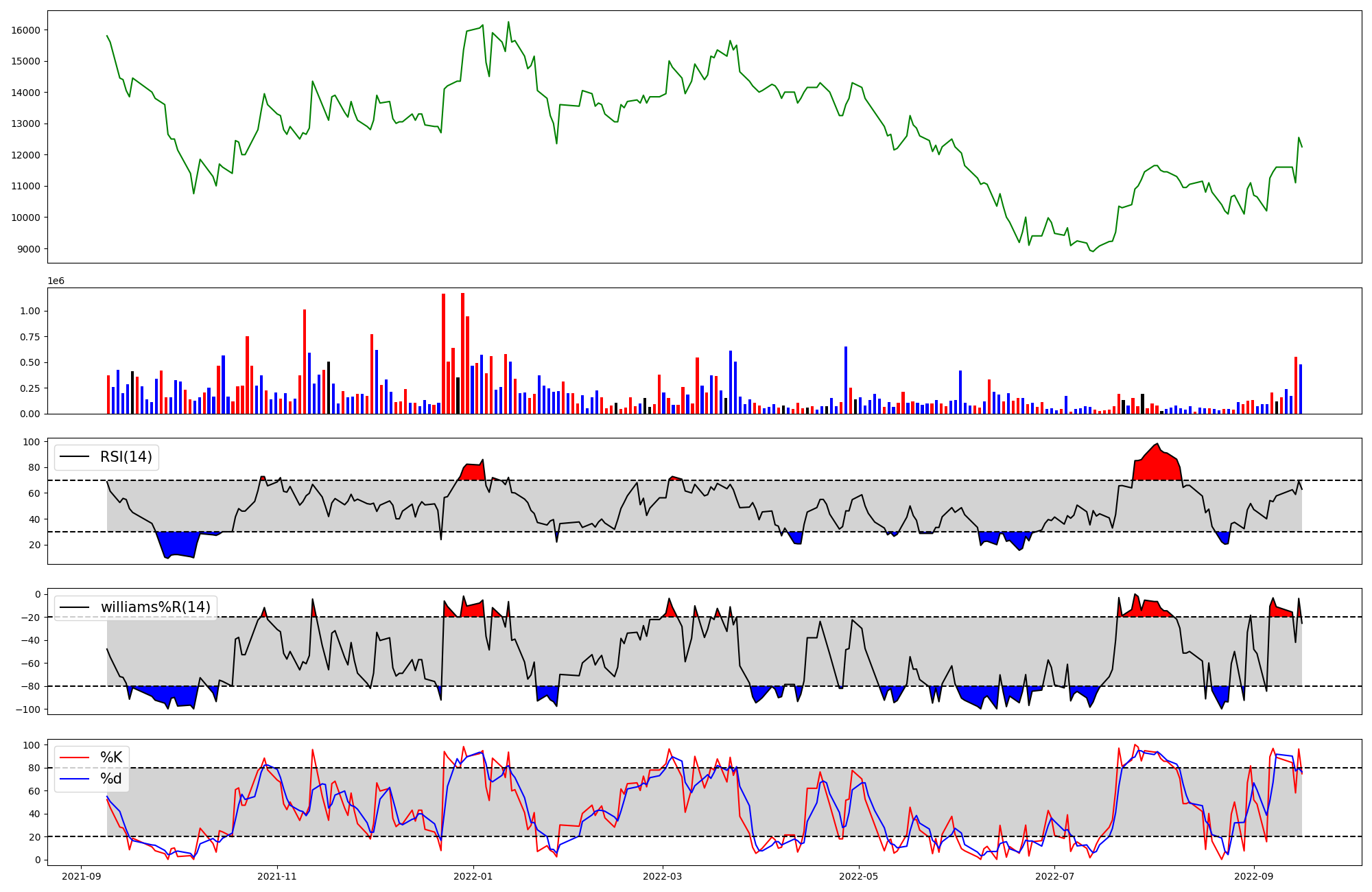Click the 1e6 volume scale multiplier
The height and width of the screenshot is (892, 1372).
[56, 281]
